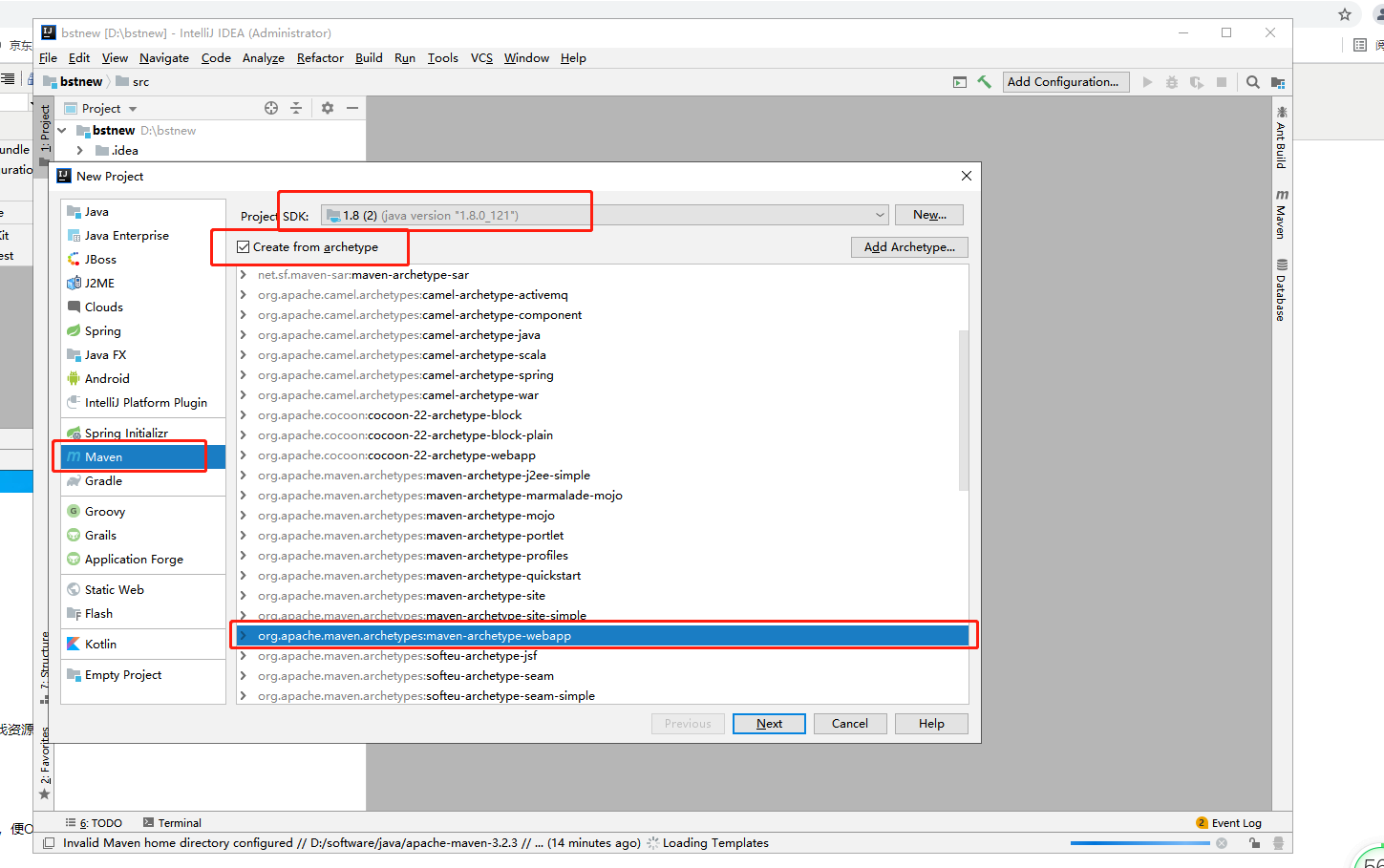Open Search Everywhere magnifier icon

pos(1253,82)
